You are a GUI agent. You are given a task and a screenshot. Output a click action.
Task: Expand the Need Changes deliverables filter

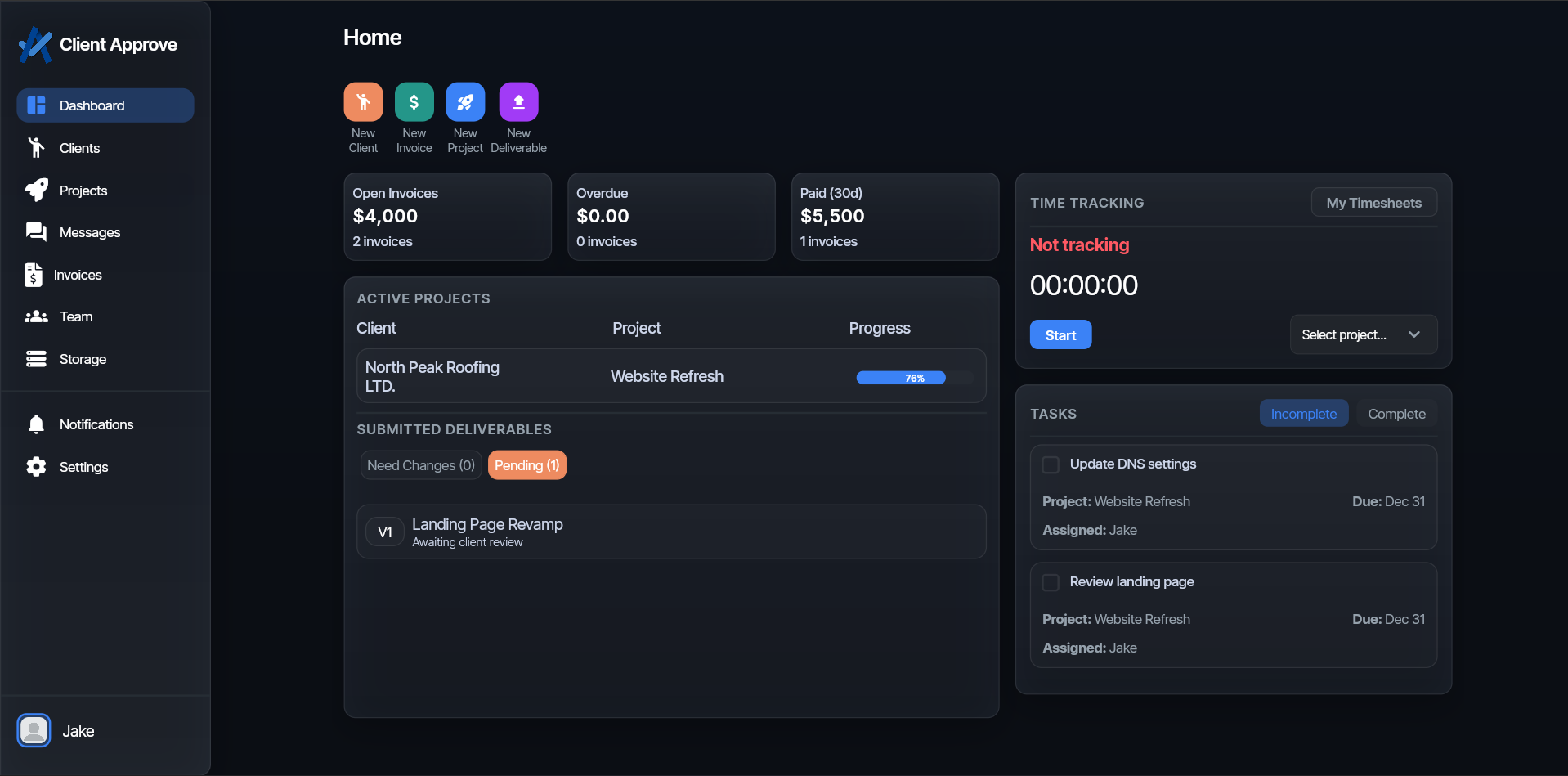[420, 464]
